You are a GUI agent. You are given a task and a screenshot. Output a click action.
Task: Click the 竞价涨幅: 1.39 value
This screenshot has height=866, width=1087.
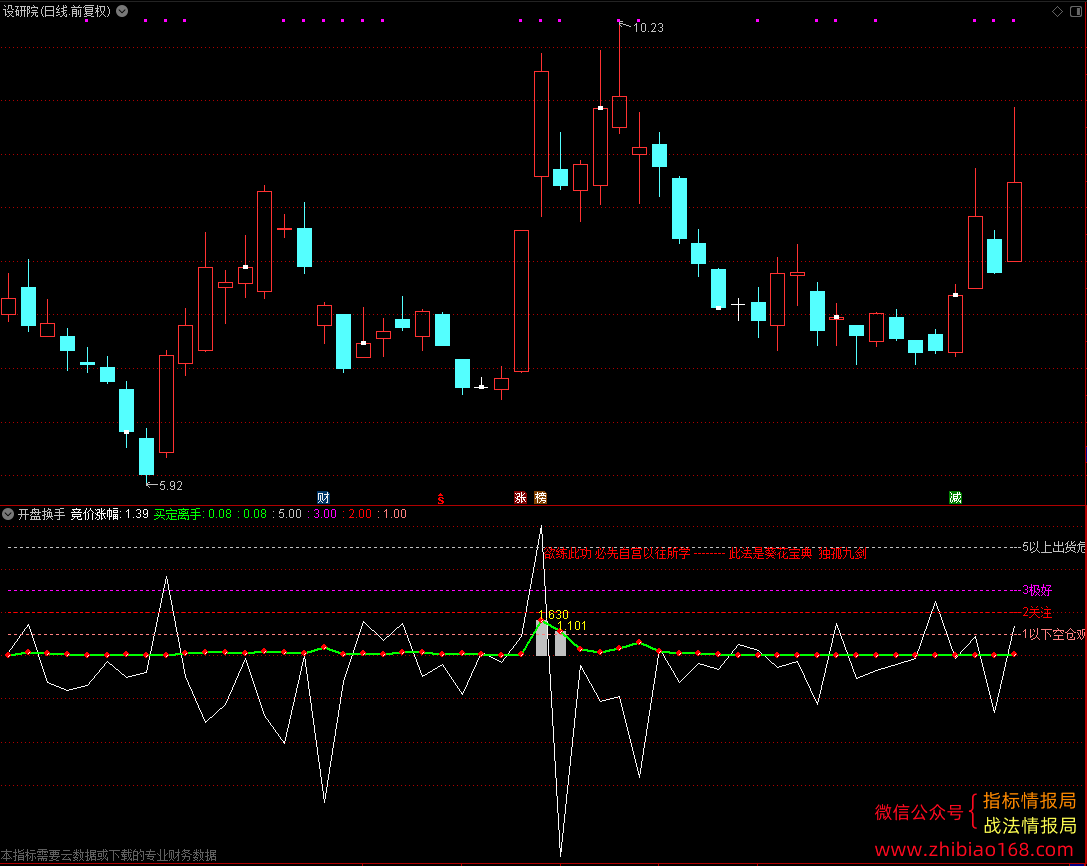click(x=110, y=514)
